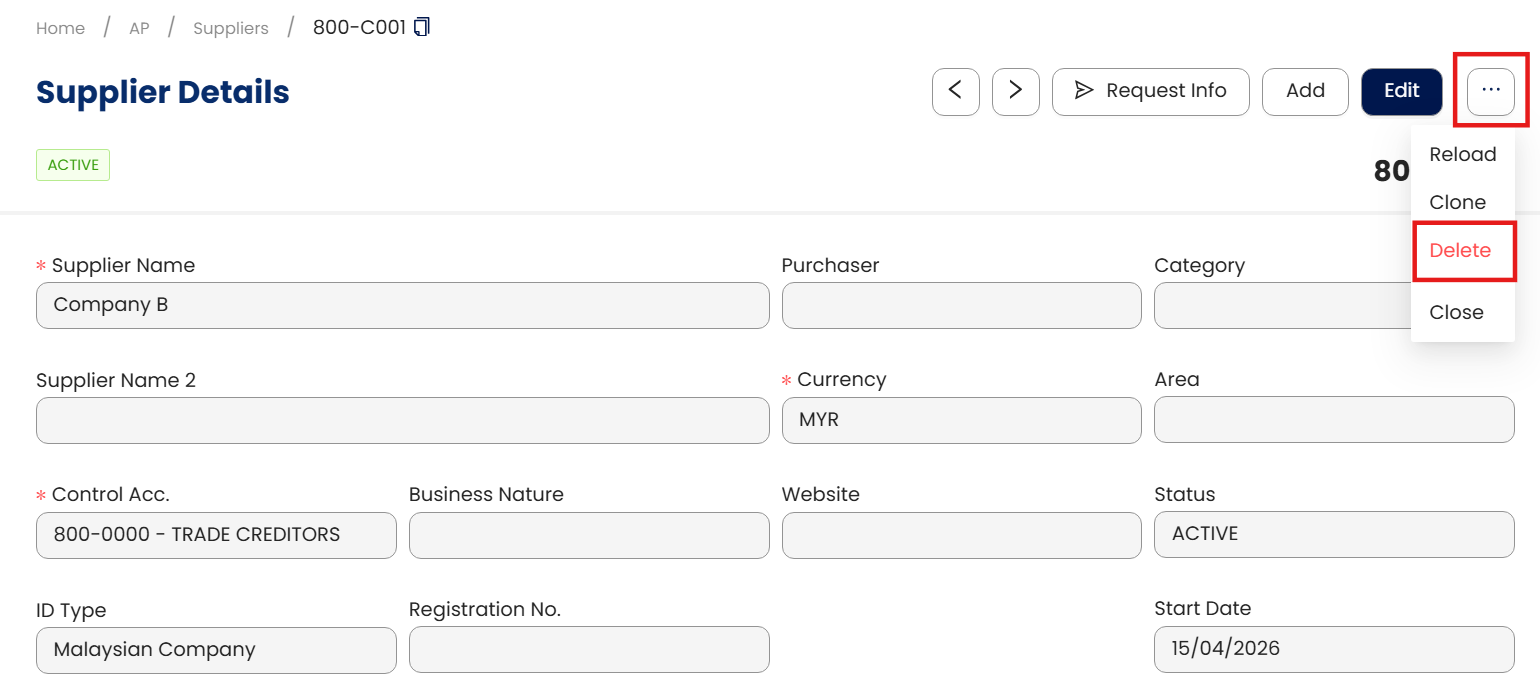
Task: Open the ID Type field
Action: [216, 650]
